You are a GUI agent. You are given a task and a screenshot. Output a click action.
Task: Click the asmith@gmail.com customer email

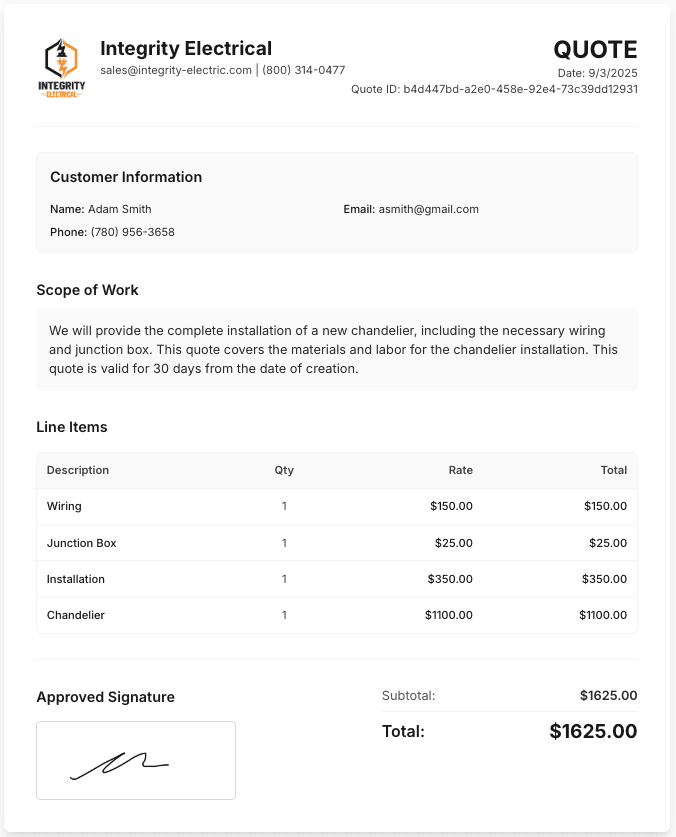point(428,209)
